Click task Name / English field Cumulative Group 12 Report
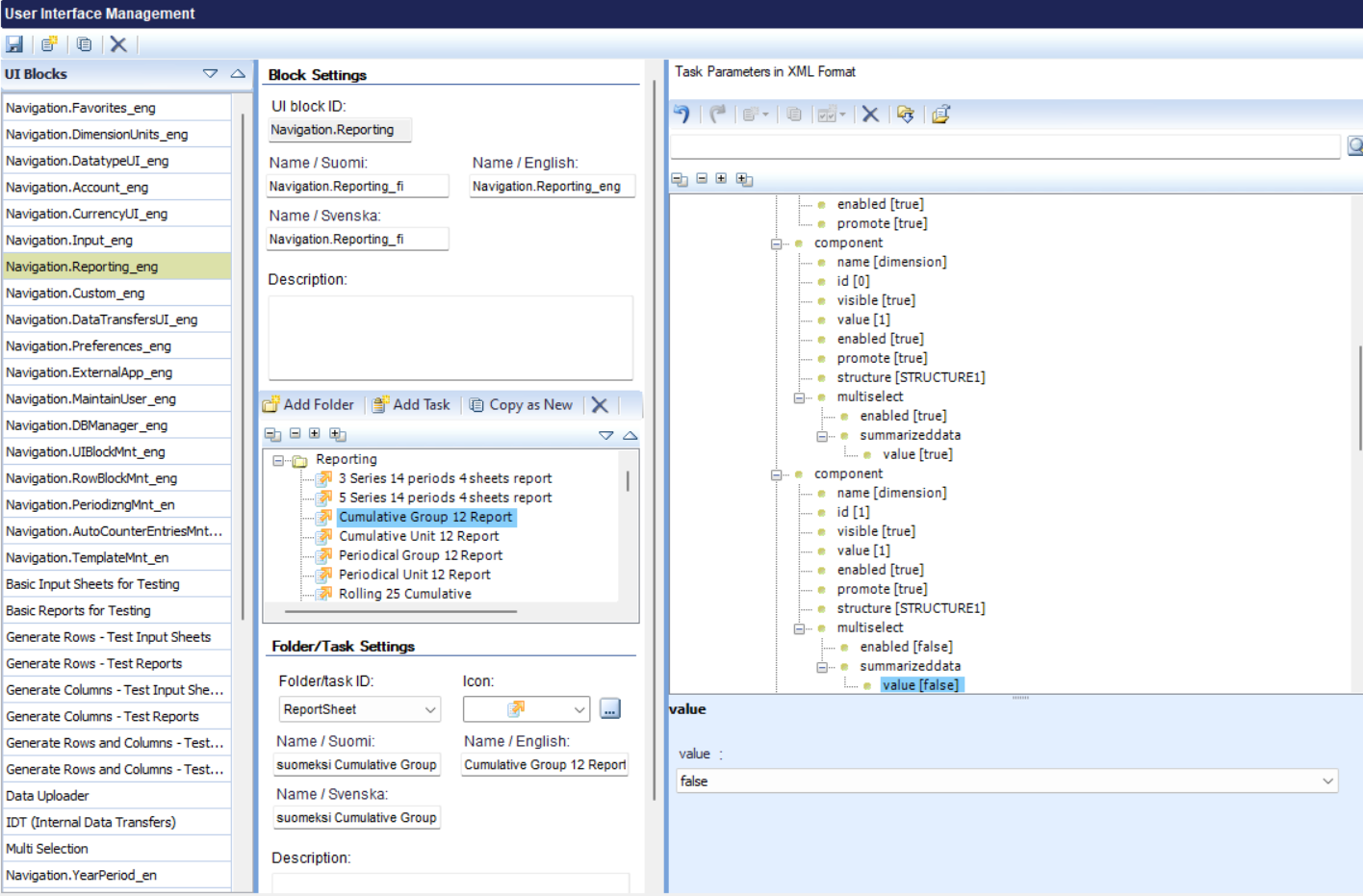 click(545, 764)
